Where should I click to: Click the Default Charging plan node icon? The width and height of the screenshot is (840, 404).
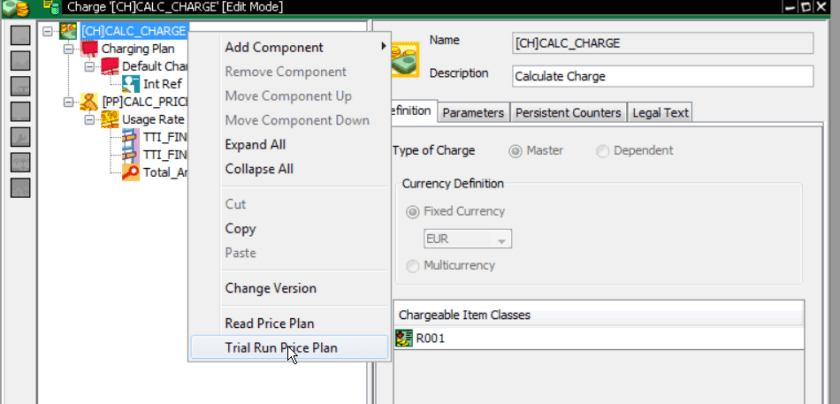pos(110,66)
